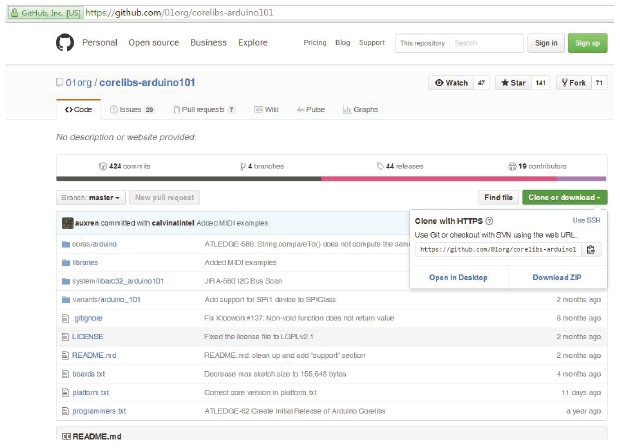Click the green Sign up button
This screenshot has width=620, height=448.
588,43
